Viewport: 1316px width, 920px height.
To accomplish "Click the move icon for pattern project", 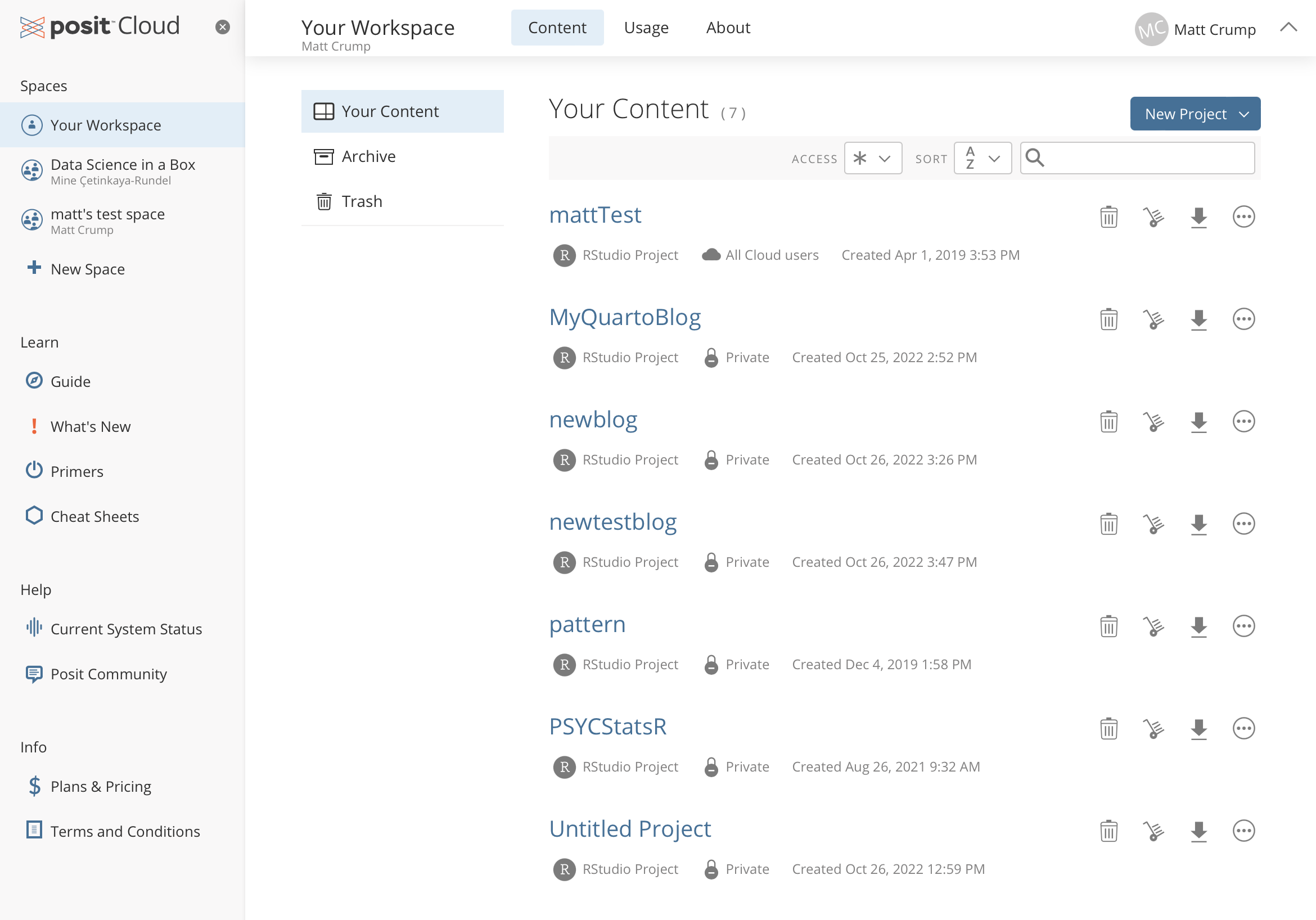I will (1153, 626).
